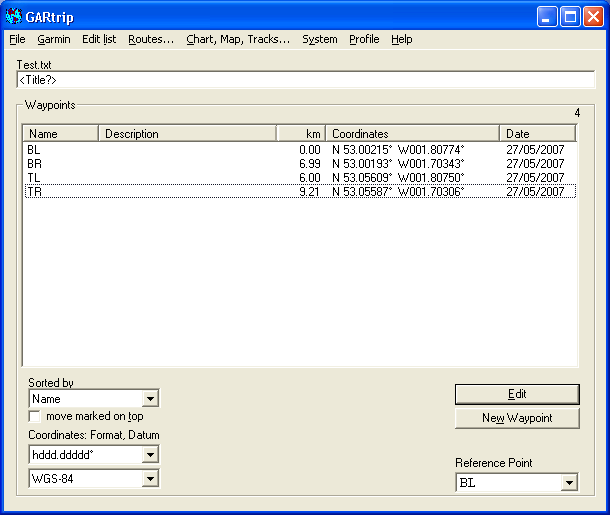Close the GARtrip window

click(x=593, y=17)
